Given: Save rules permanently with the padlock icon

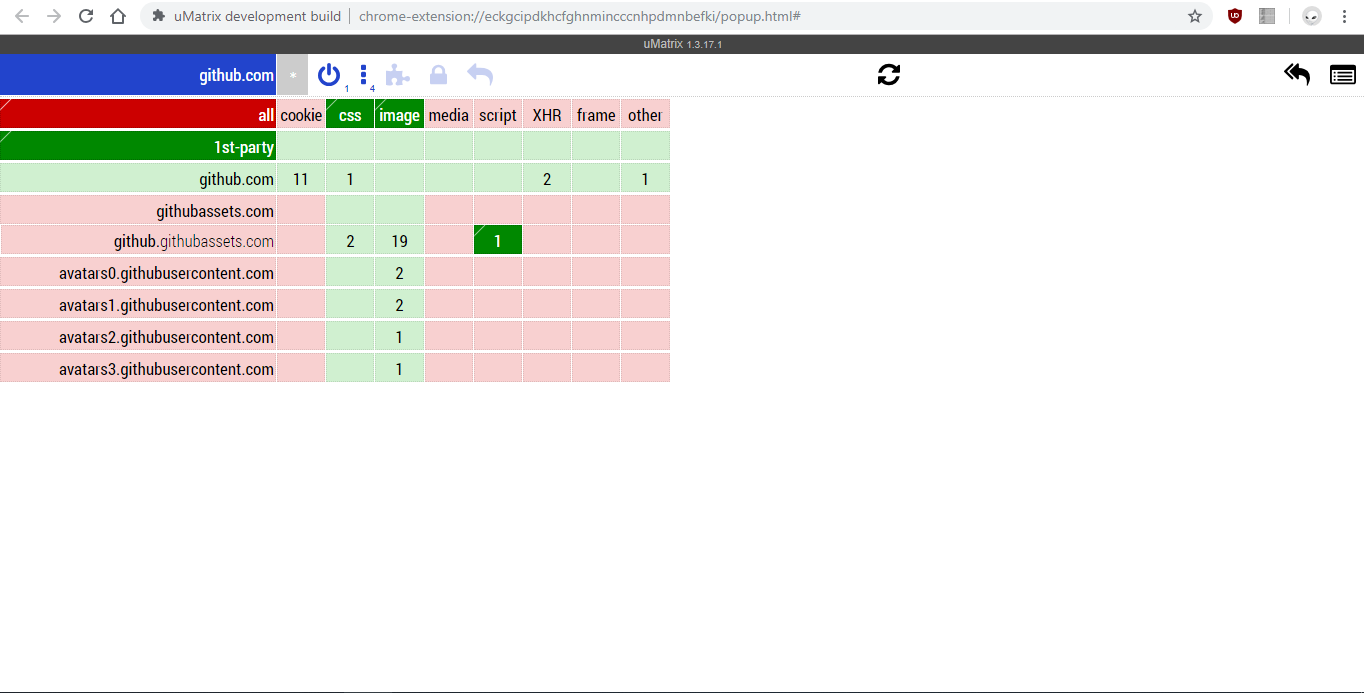Looking at the screenshot, I should coord(437,74).
